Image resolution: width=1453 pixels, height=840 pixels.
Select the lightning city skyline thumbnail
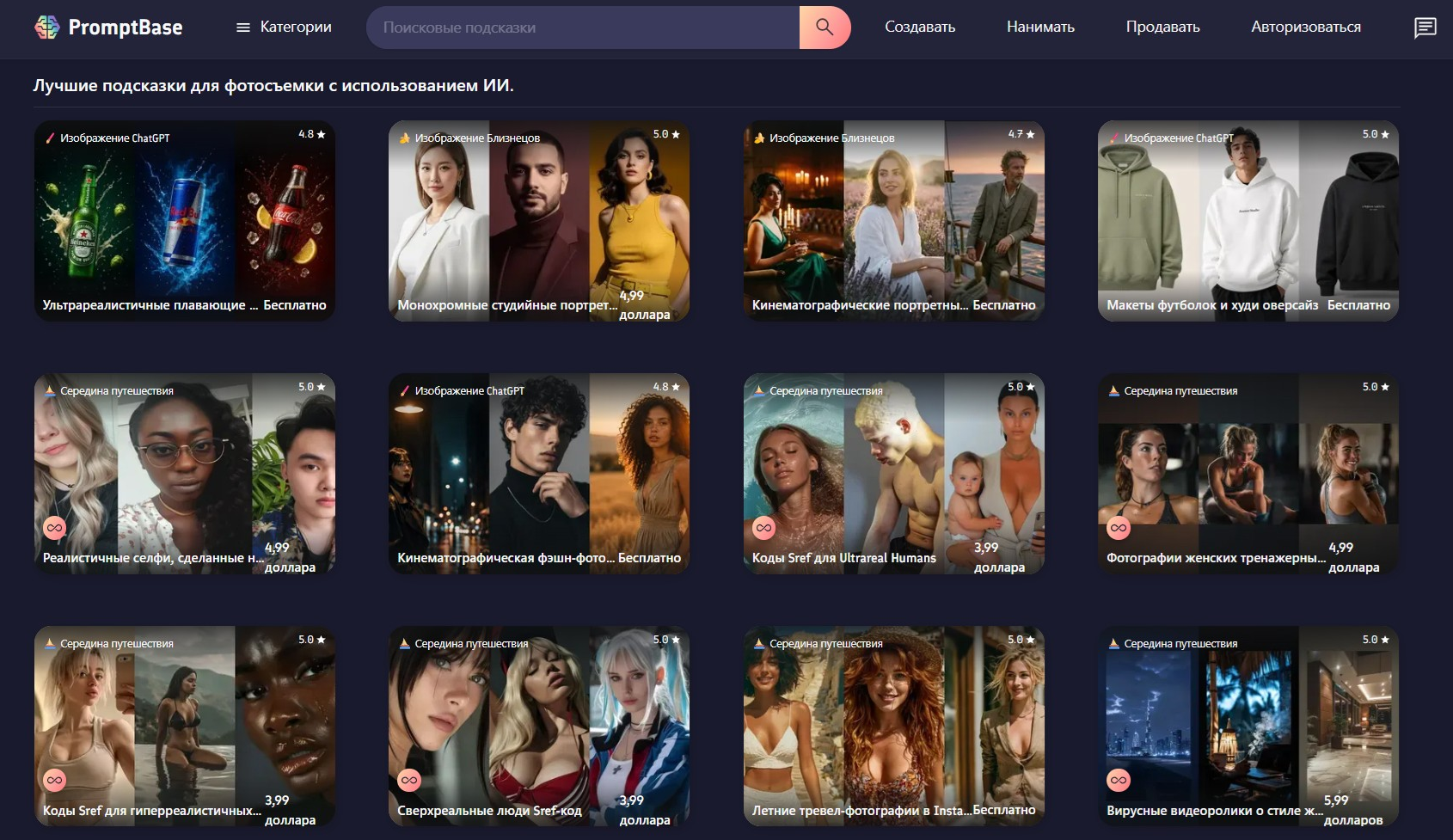(x=1148, y=727)
